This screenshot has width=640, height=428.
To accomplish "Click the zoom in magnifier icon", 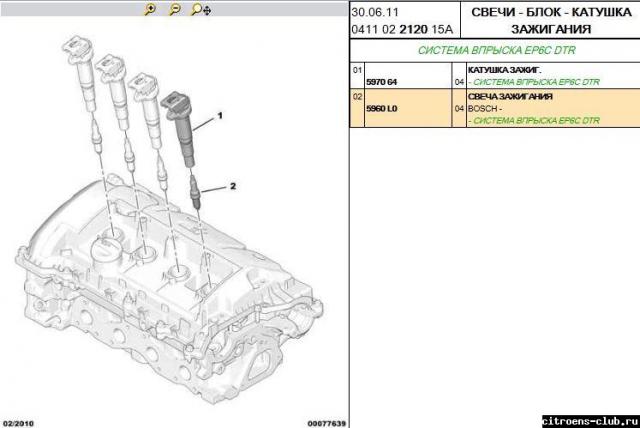I will coord(151,10).
